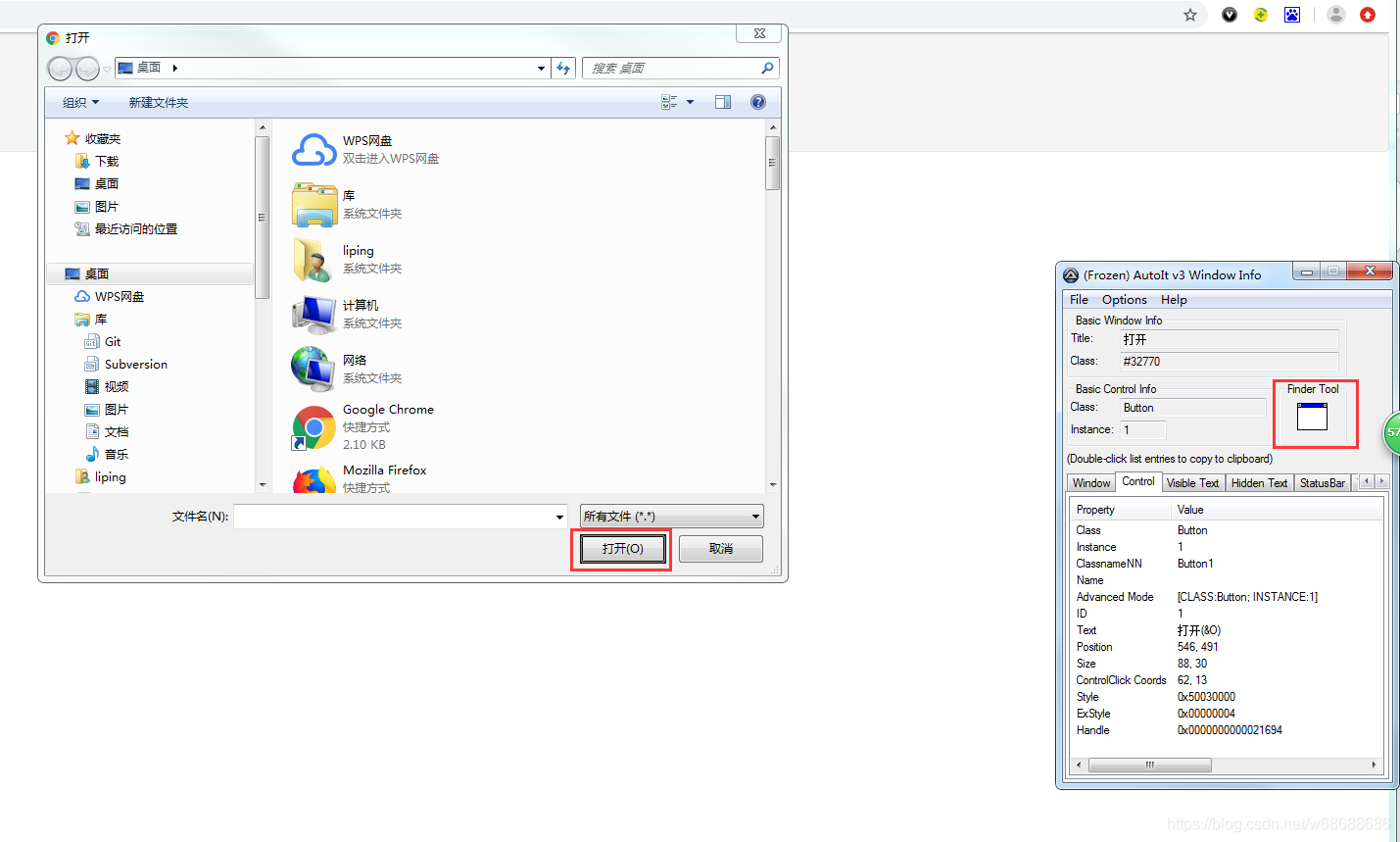The width and height of the screenshot is (1400, 842).
Task: Click the back navigation arrow in Open dialog
Action: (60, 68)
